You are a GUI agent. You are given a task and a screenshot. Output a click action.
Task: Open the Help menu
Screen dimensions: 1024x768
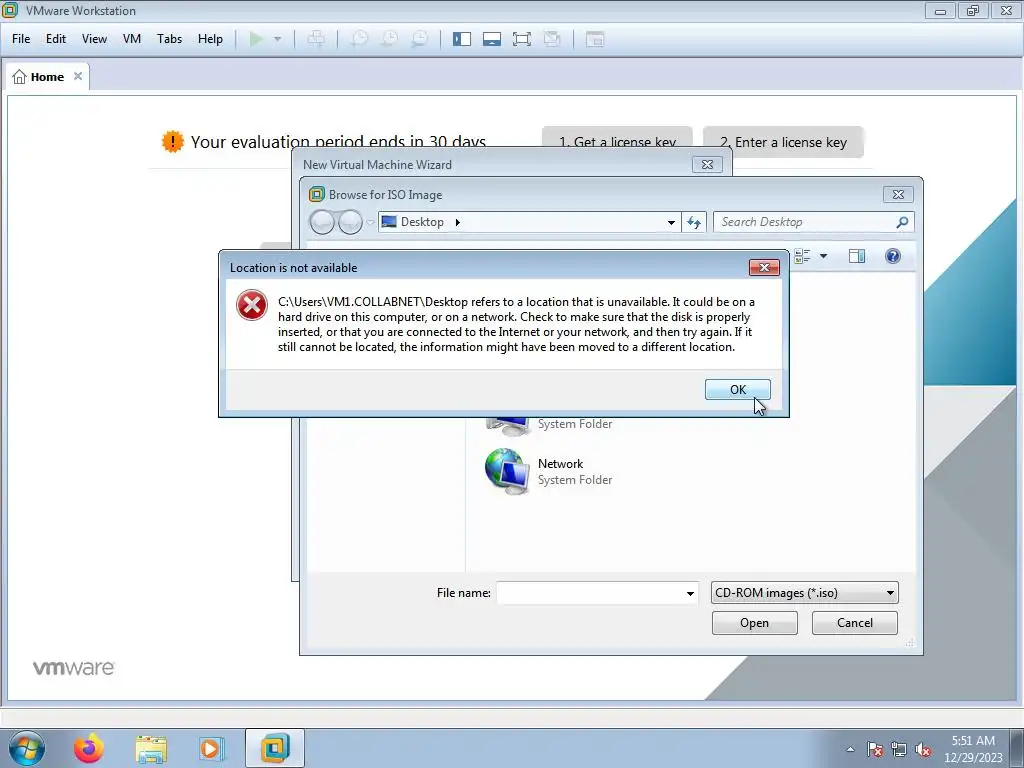coord(210,39)
